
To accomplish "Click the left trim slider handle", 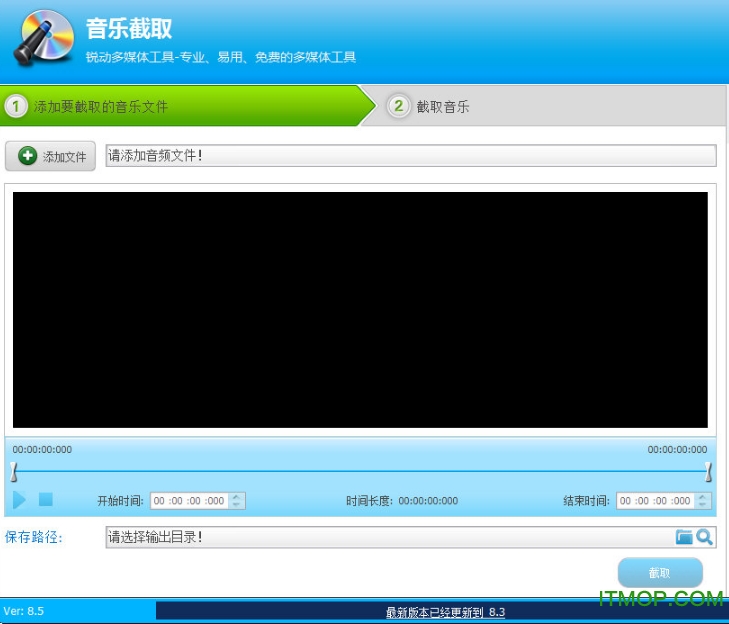I will pyautogui.click(x=14, y=472).
